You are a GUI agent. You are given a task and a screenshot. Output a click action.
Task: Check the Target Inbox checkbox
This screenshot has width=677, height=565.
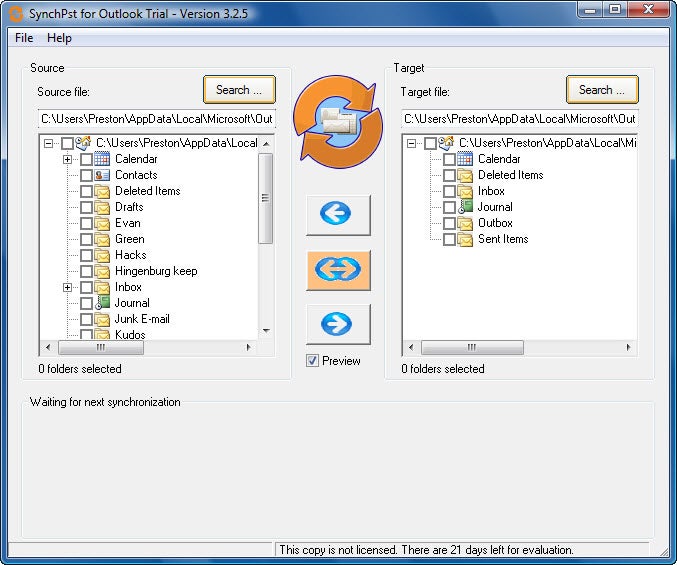coord(449,191)
